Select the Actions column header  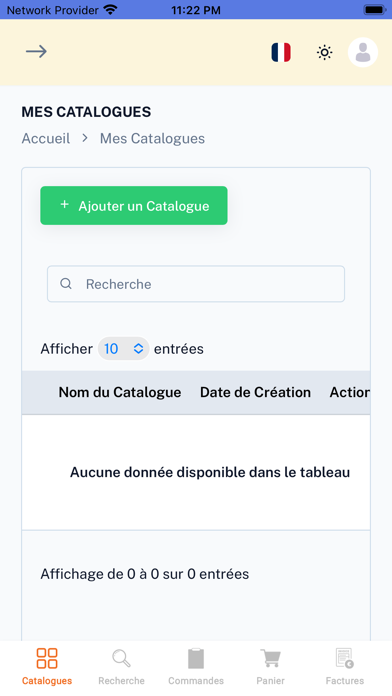(x=349, y=392)
